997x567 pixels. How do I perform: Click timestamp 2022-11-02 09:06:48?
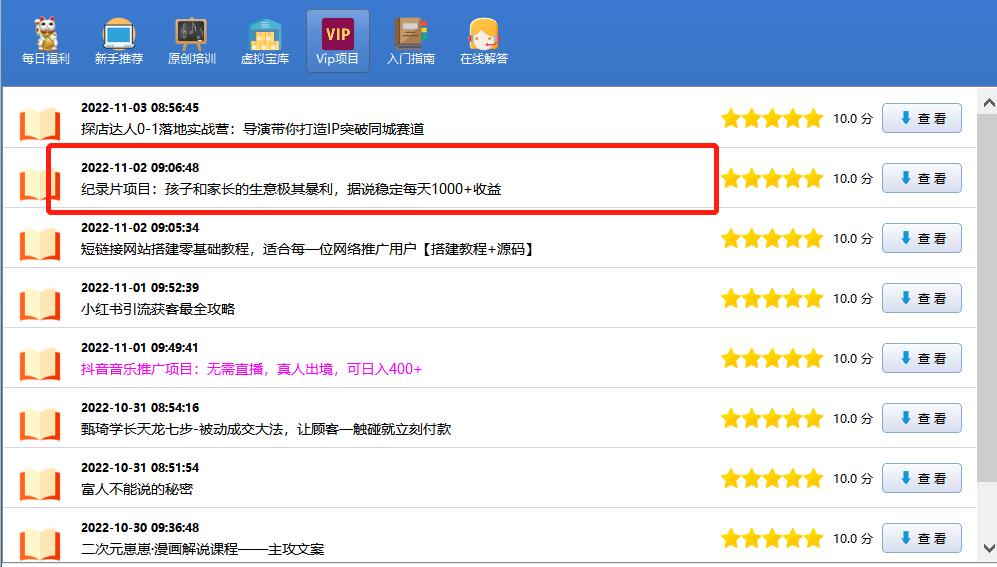tap(140, 168)
